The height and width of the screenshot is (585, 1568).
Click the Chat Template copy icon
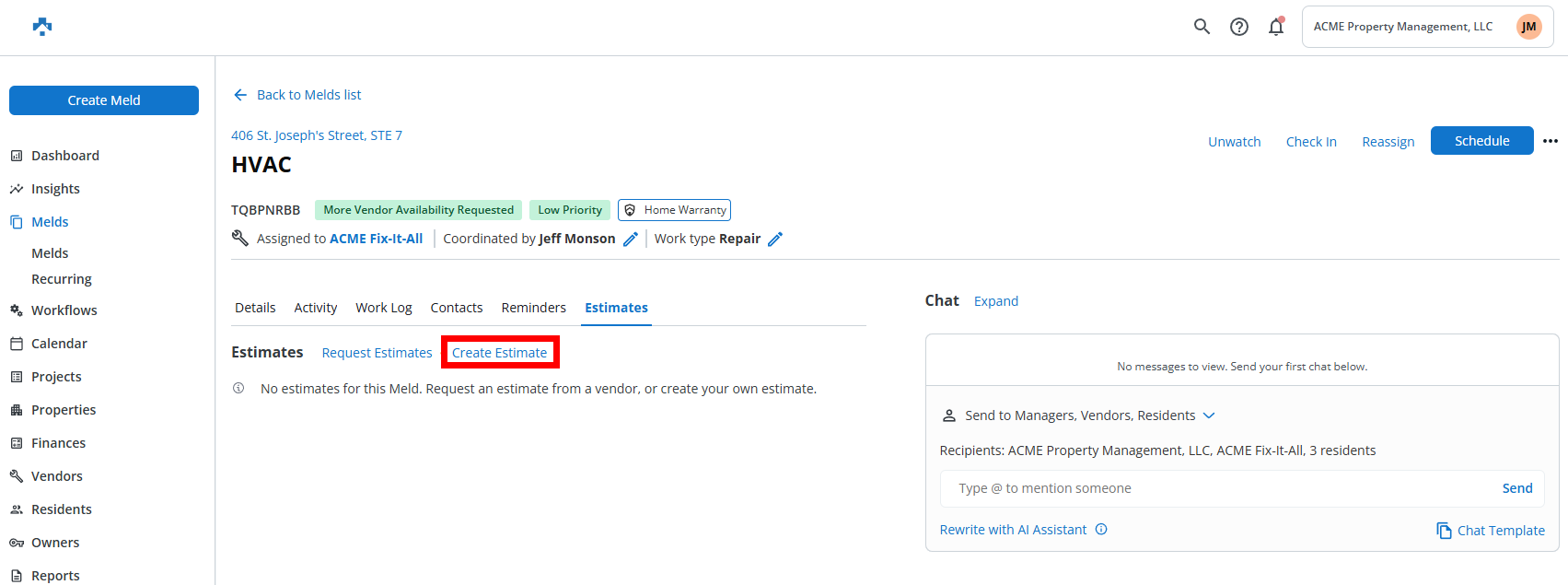[1444, 531]
